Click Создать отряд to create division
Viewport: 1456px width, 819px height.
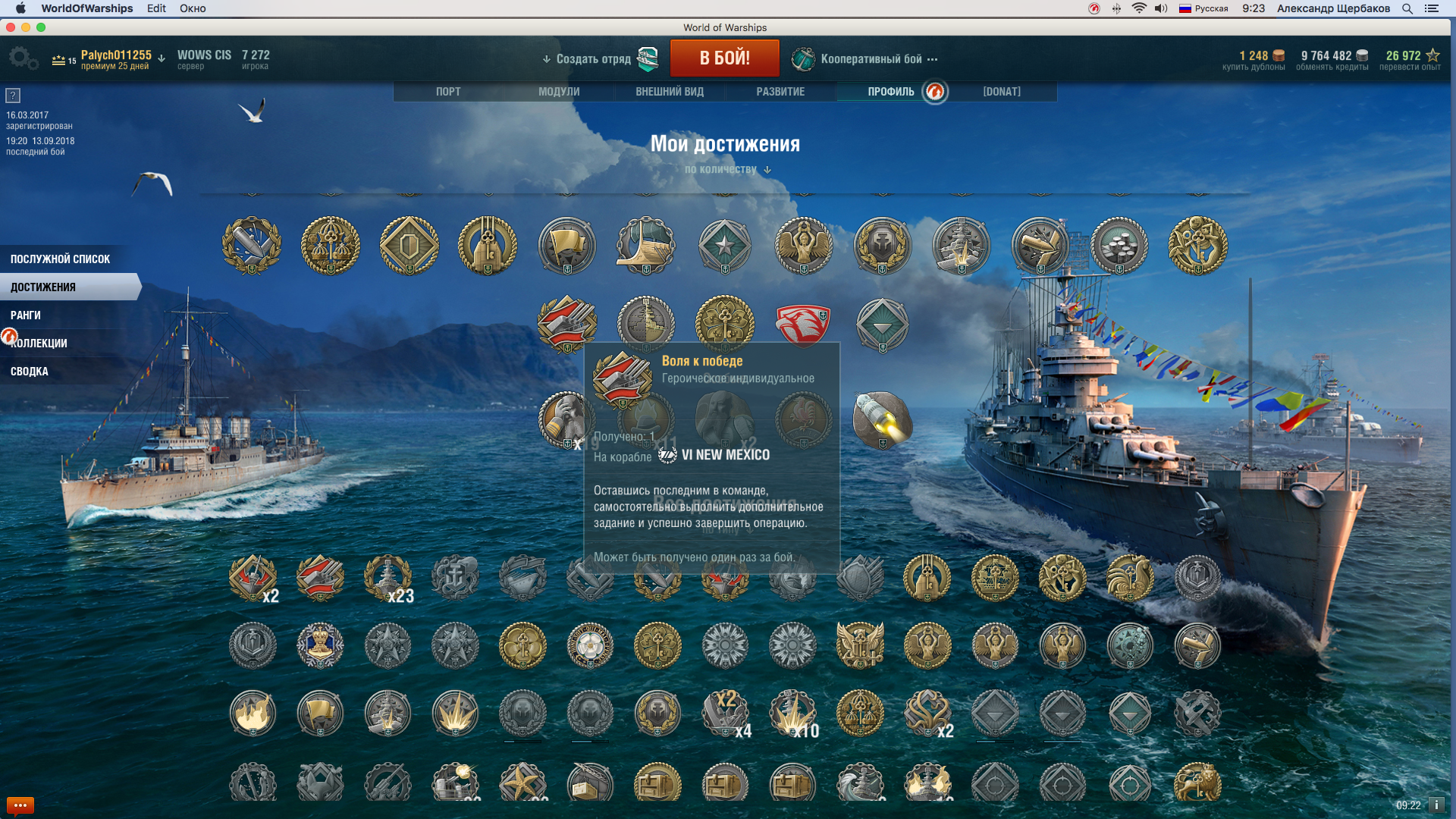pos(593,59)
